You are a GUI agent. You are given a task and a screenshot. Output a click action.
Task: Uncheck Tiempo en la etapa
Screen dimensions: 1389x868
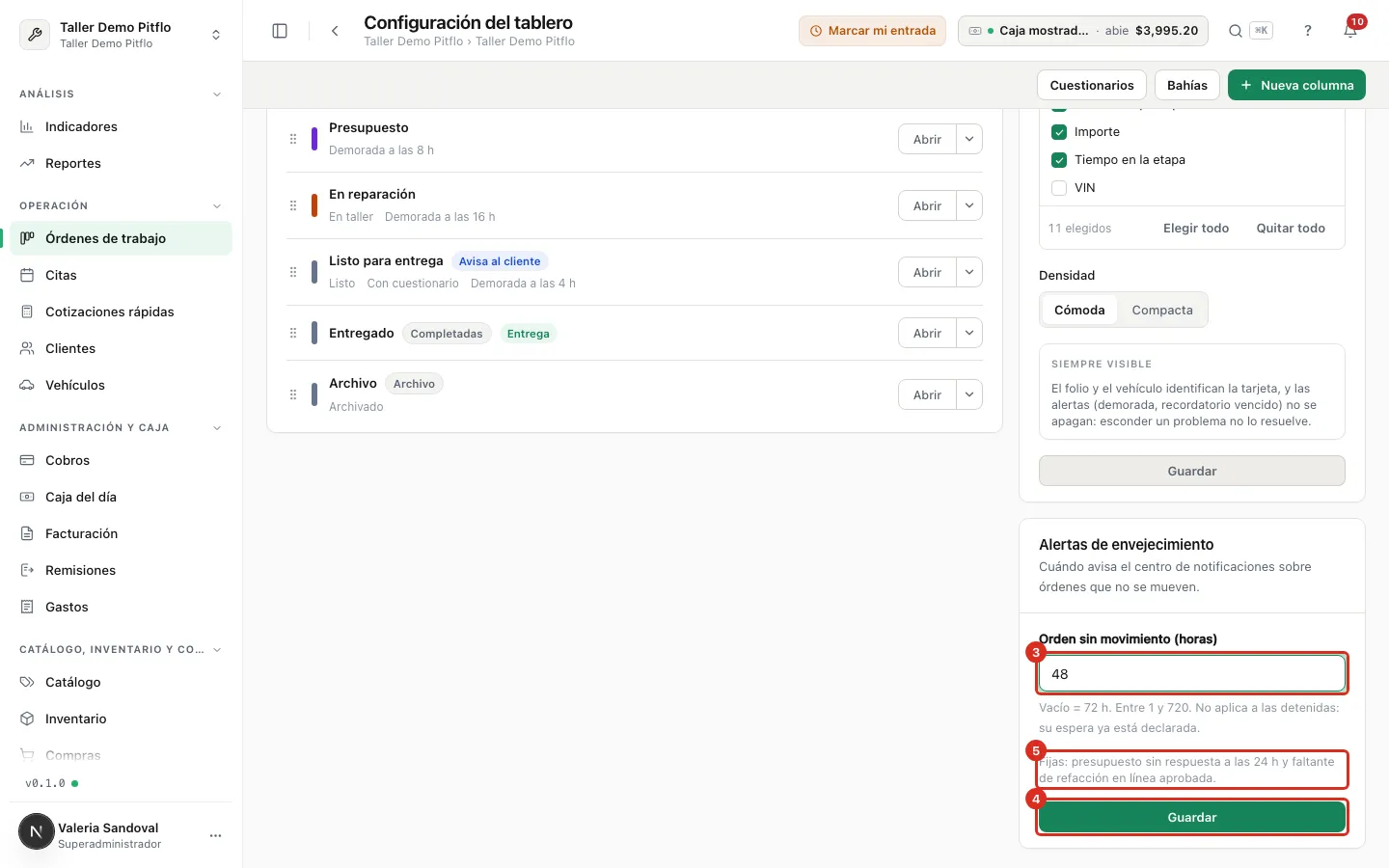(1059, 160)
